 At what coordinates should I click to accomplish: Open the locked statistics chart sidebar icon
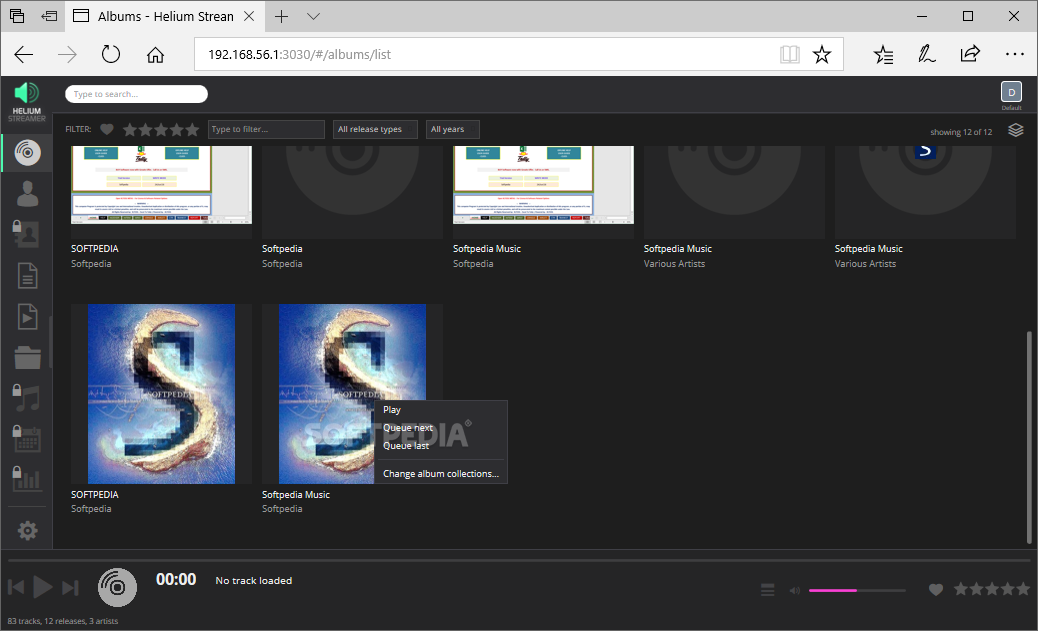tap(26, 478)
